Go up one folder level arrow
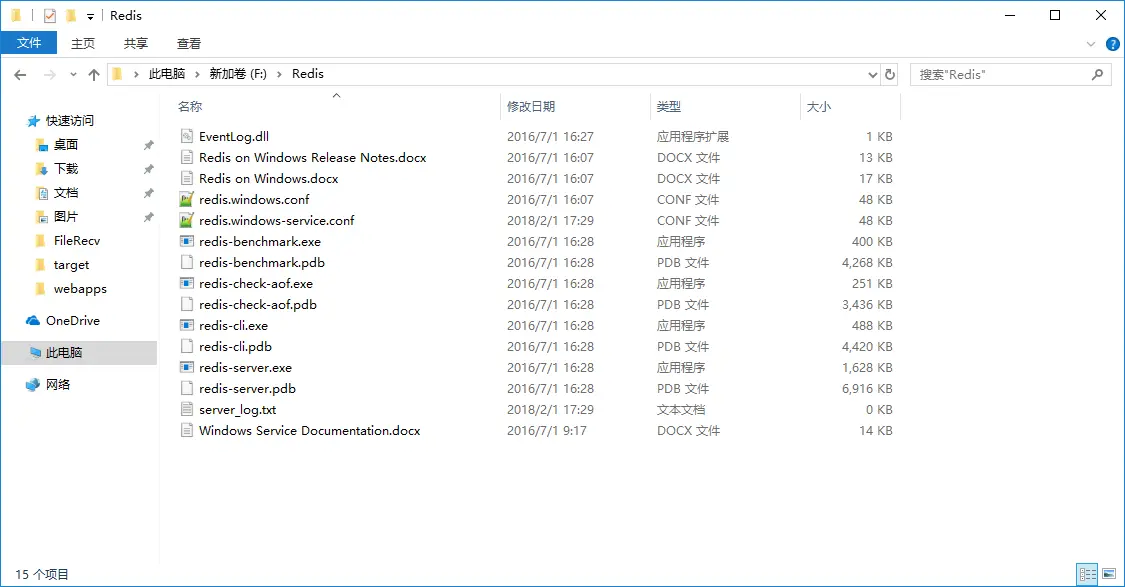The width and height of the screenshot is (1125, 587). pyautogui.click(x=93, y=75)
